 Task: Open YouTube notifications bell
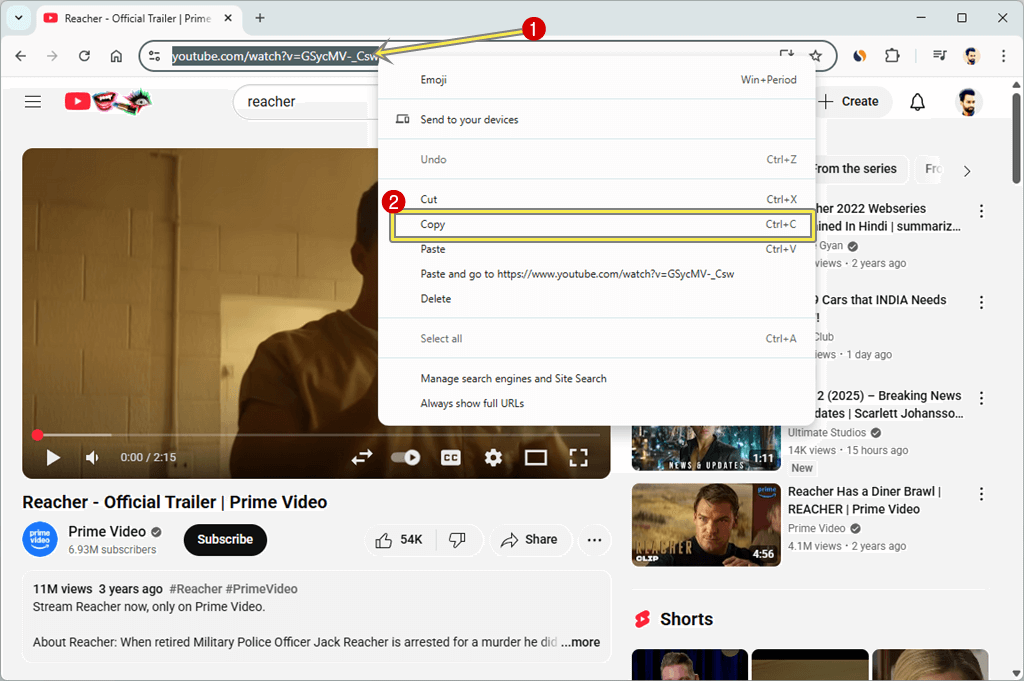(x=918, y=101)
